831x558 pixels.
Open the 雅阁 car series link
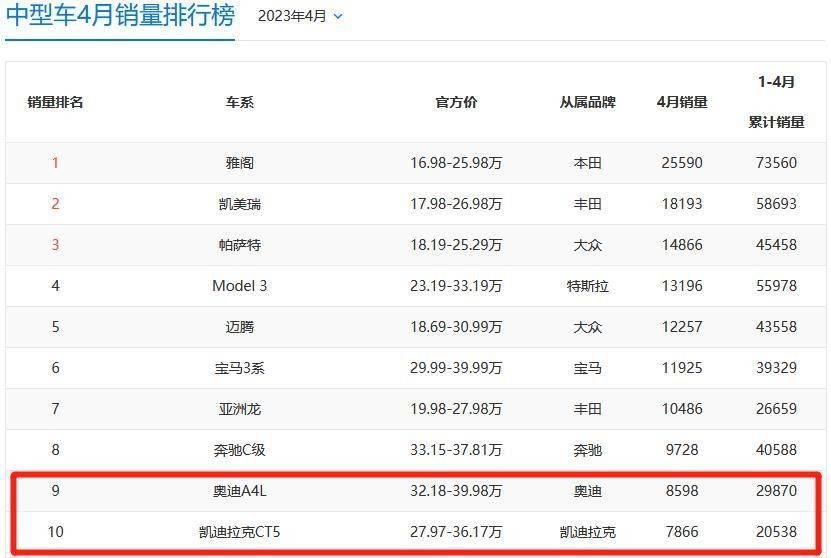(240, 163)
